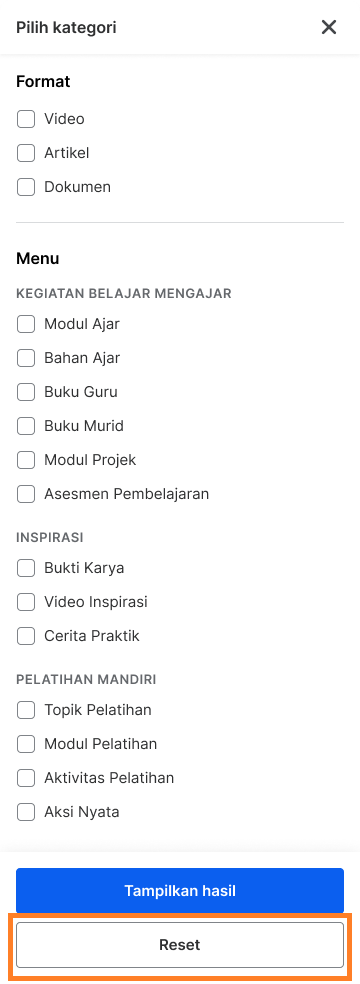Check the Aktivitas Pelatihan checkbox
360x984 pixels.
coord(26,778)
